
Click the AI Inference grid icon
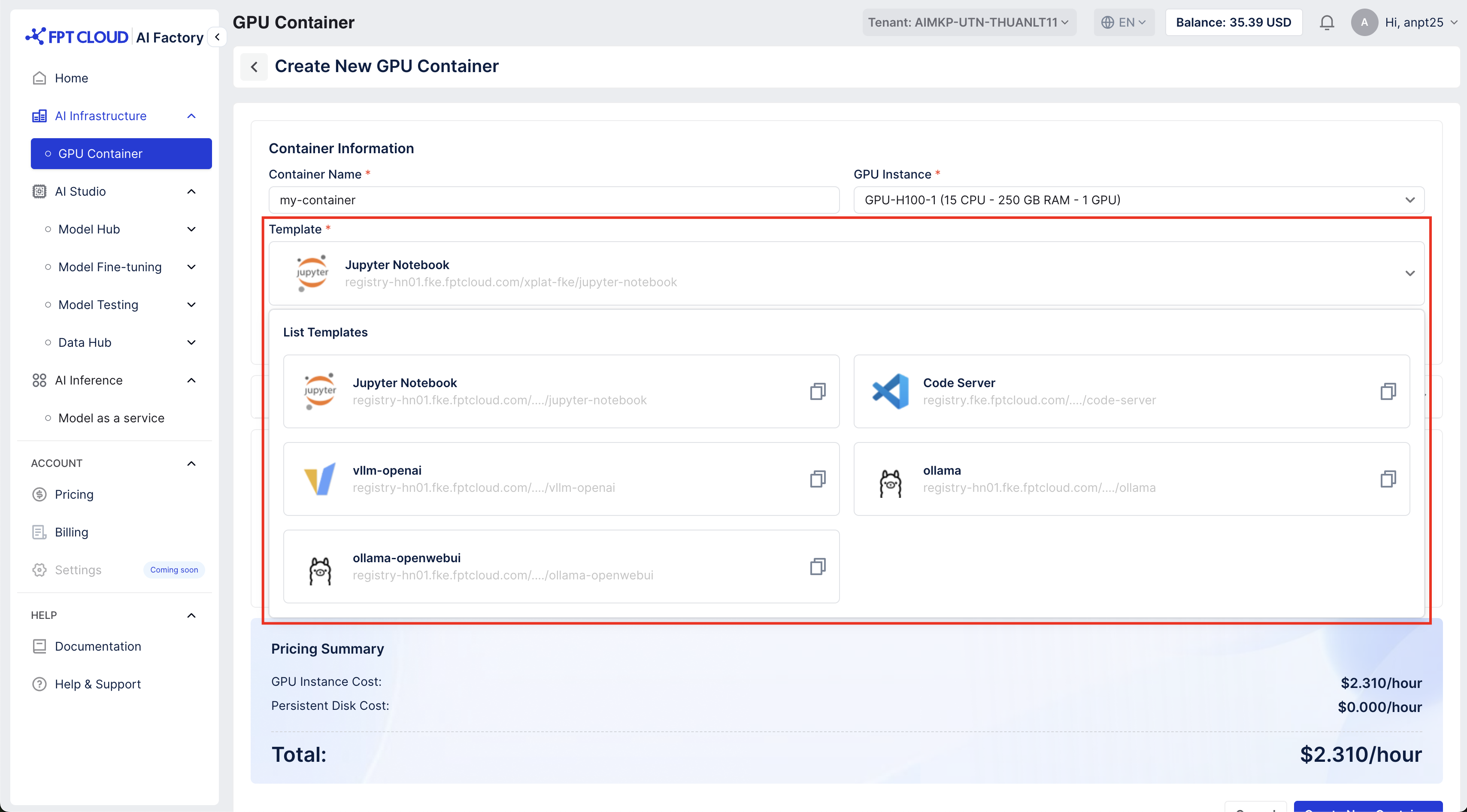tap(39, 380)
